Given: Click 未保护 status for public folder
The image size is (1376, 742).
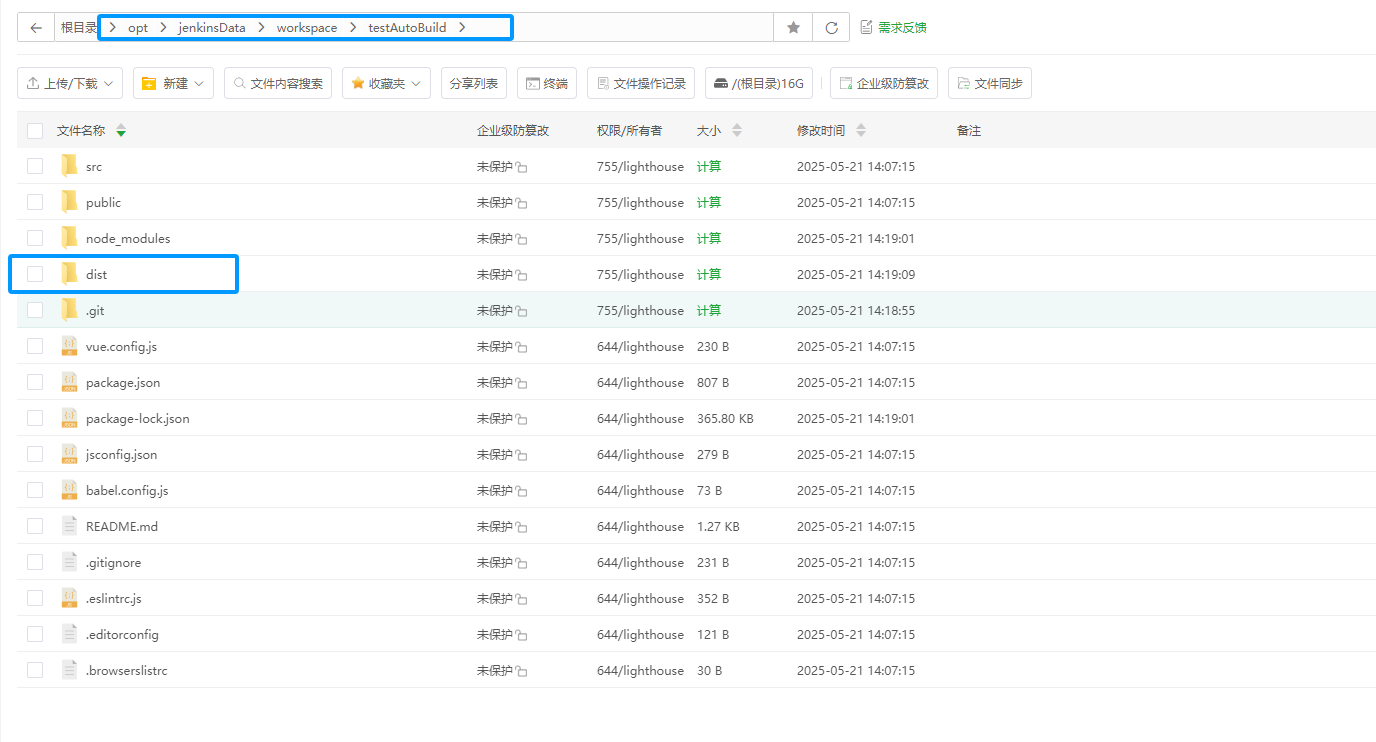Looking at the screenshot, I should (495, 203).
